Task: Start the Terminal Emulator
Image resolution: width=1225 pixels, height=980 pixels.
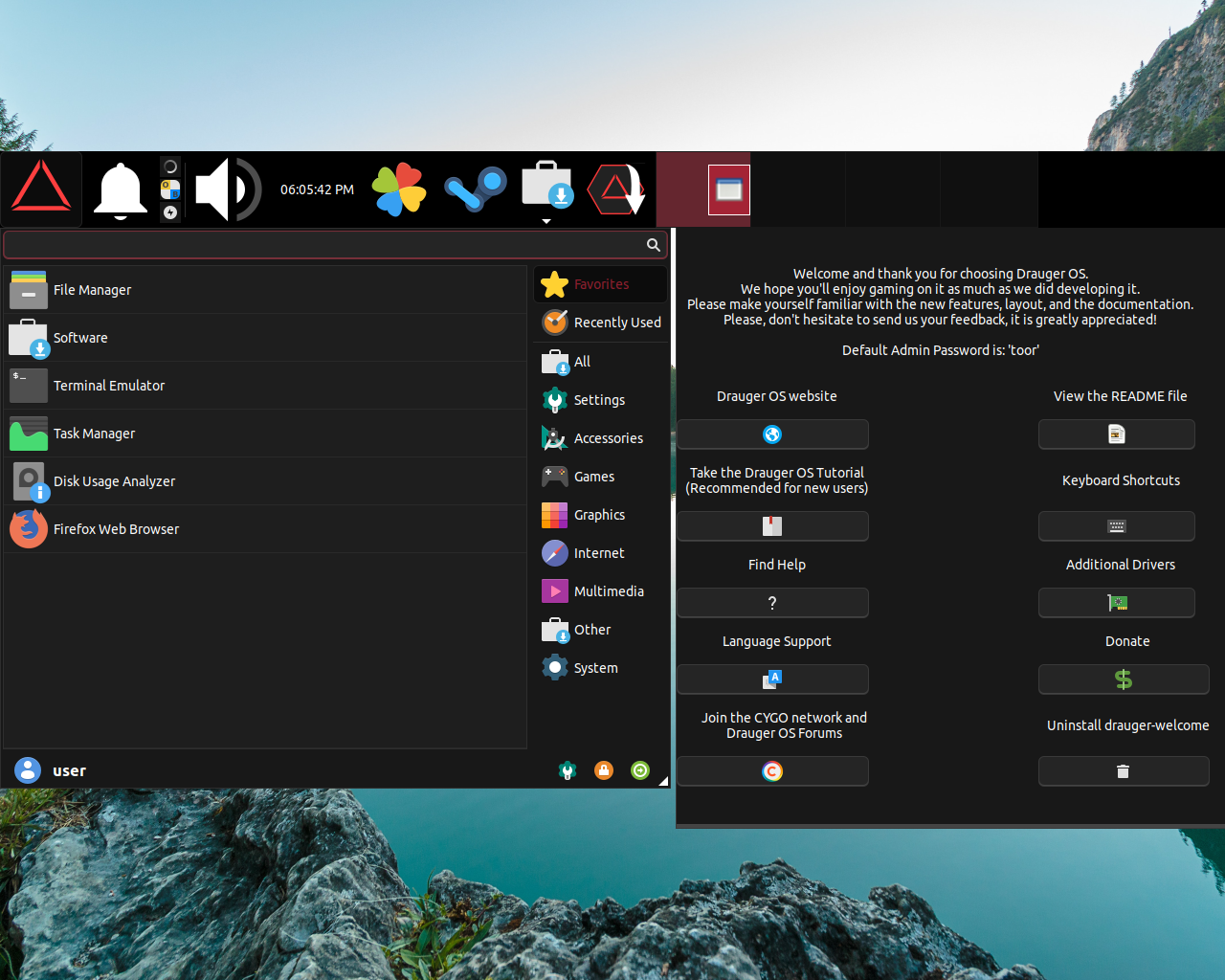Action: [x=265, y=386]
